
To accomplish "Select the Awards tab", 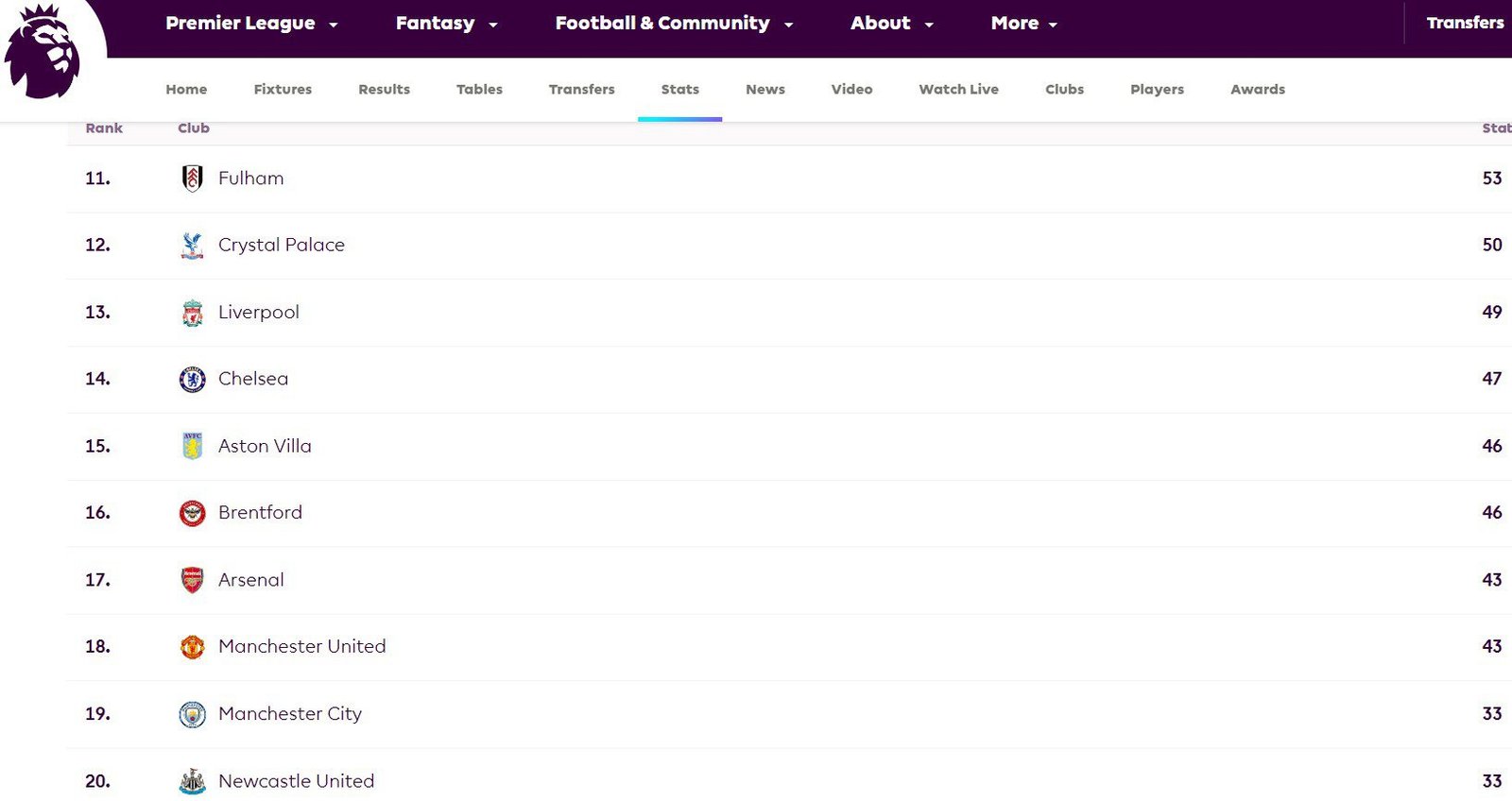I will click(1257, 89).
